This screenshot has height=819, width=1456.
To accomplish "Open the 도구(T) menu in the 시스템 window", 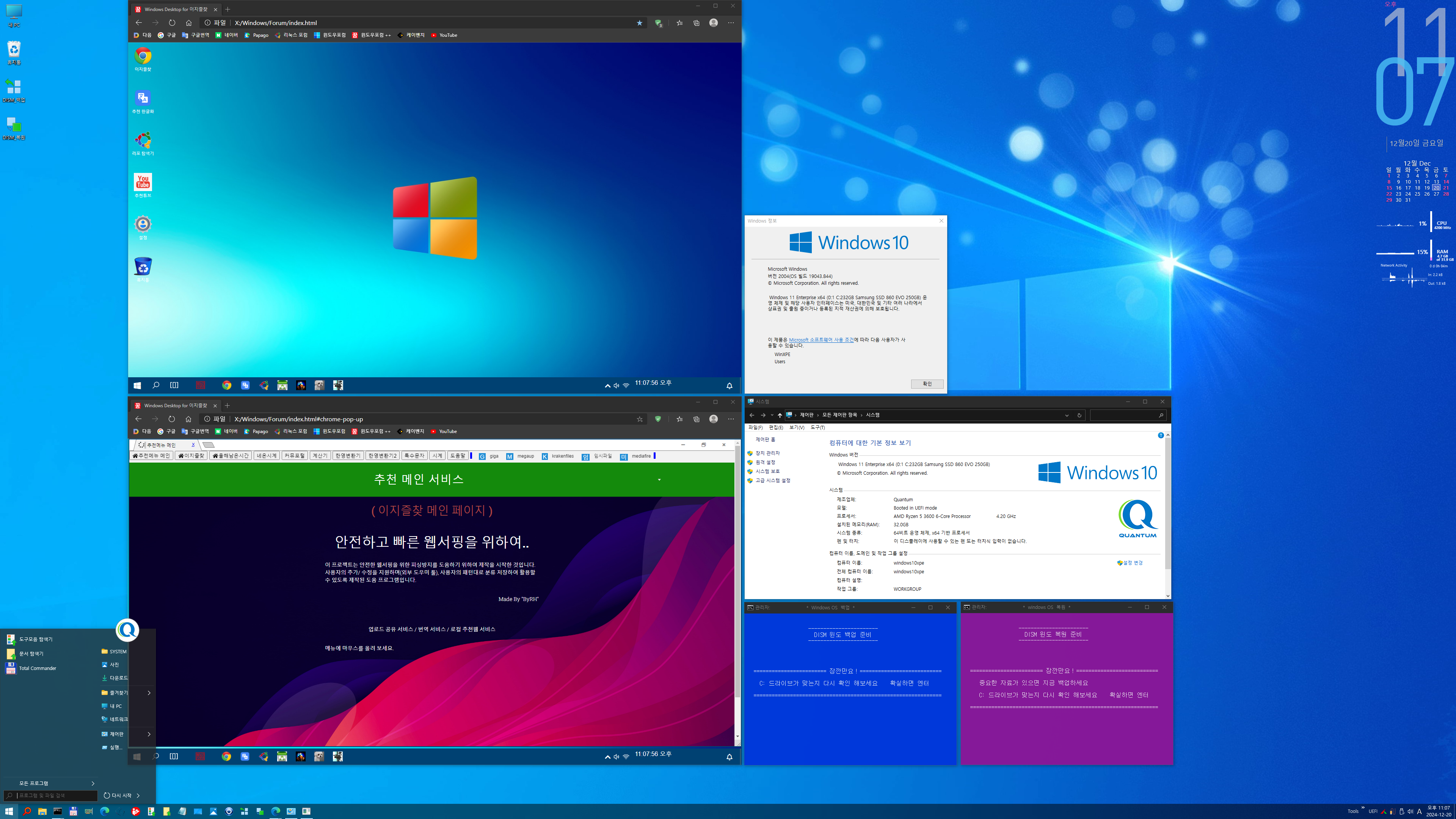I will (817, 427).
